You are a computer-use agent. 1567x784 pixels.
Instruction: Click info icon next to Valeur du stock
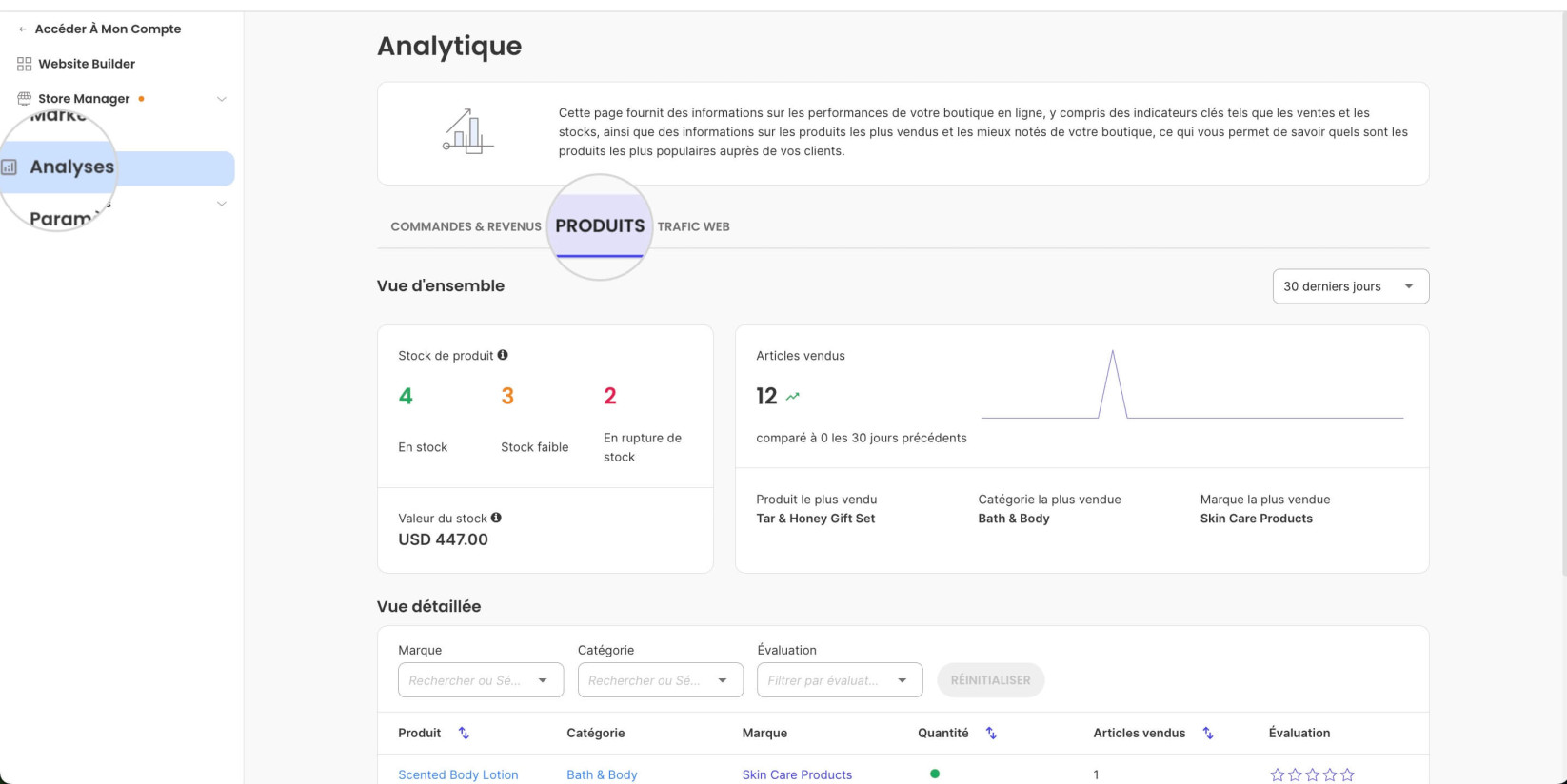(x=496, y=518)
